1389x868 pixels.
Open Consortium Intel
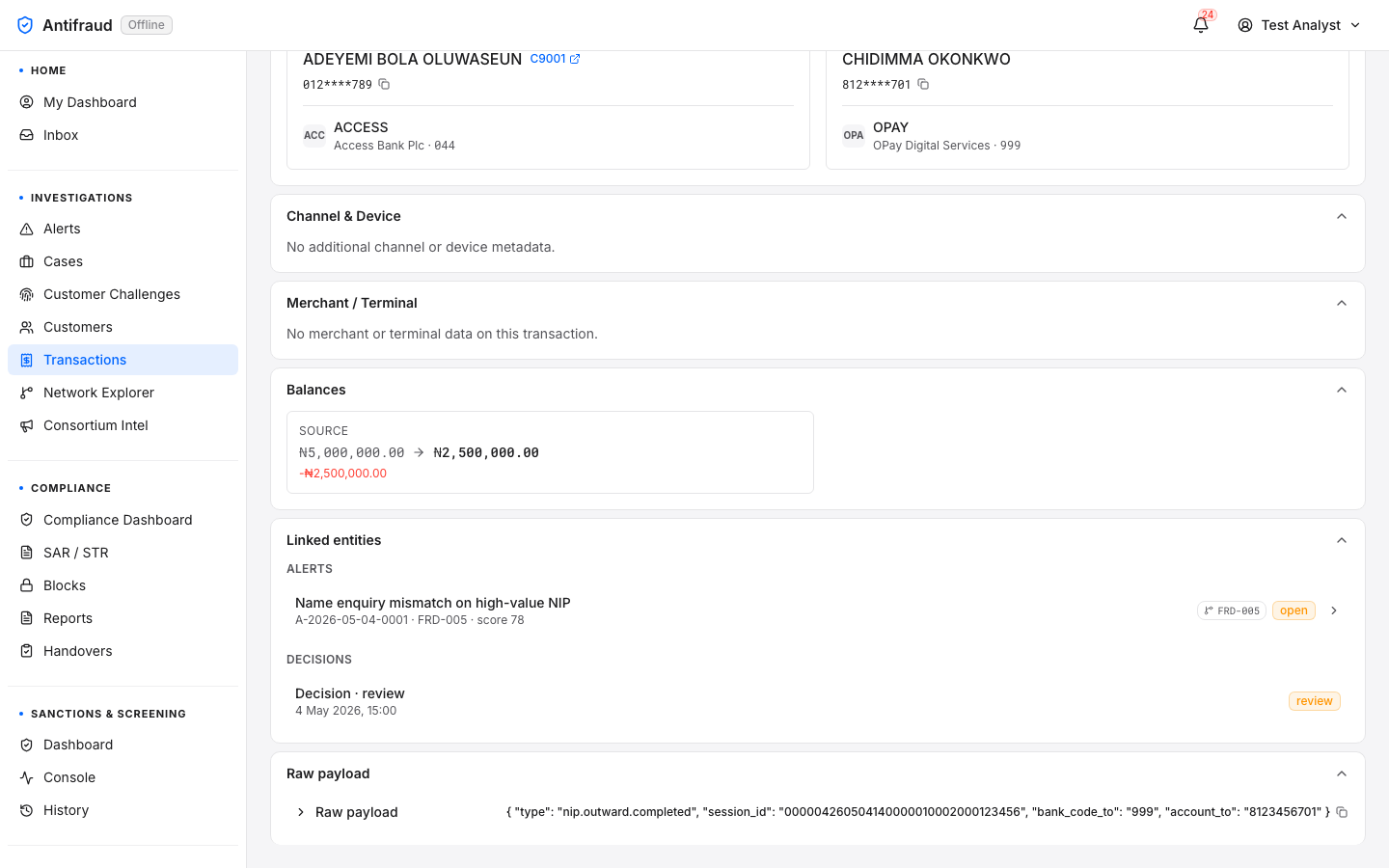click(x=123, y=425)
